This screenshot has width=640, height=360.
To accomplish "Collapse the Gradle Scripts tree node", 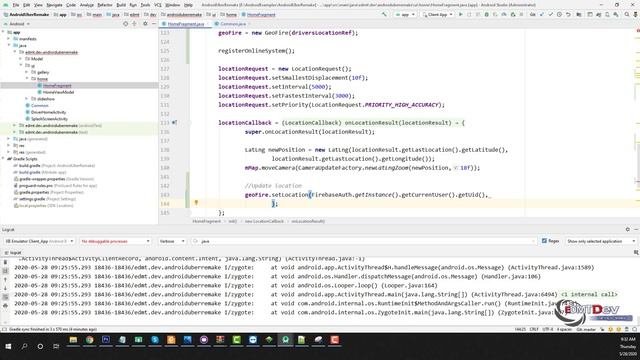I will [x=3, y=159].
